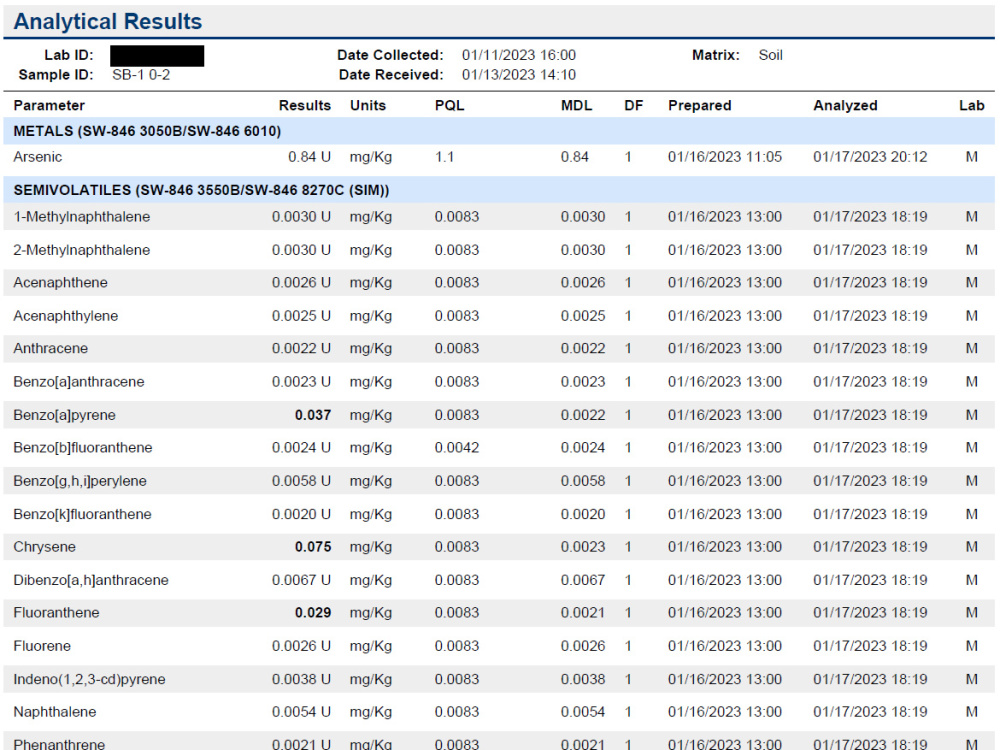Click Arsenic's analyzed date 01/17/2023 20:12
1000x750 pixels.
click(870, 157)
